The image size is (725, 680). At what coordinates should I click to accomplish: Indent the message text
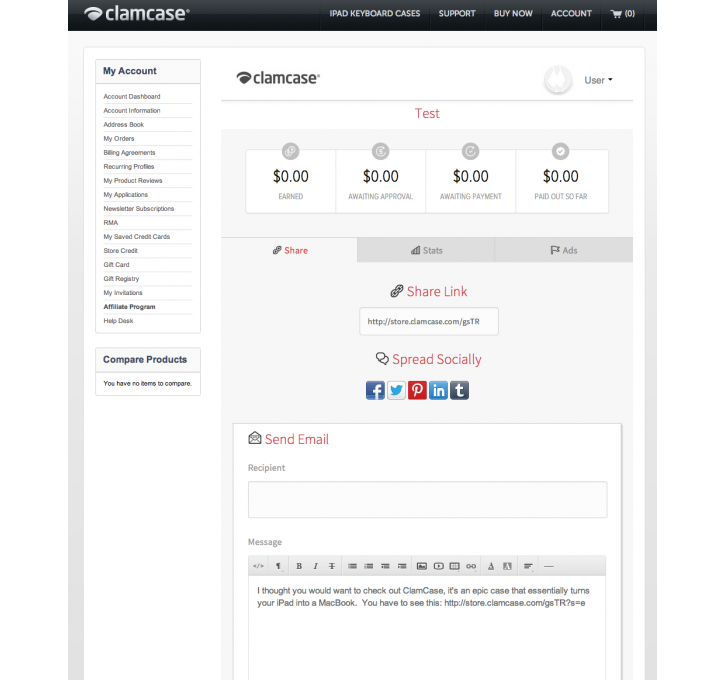coord(402,566)
